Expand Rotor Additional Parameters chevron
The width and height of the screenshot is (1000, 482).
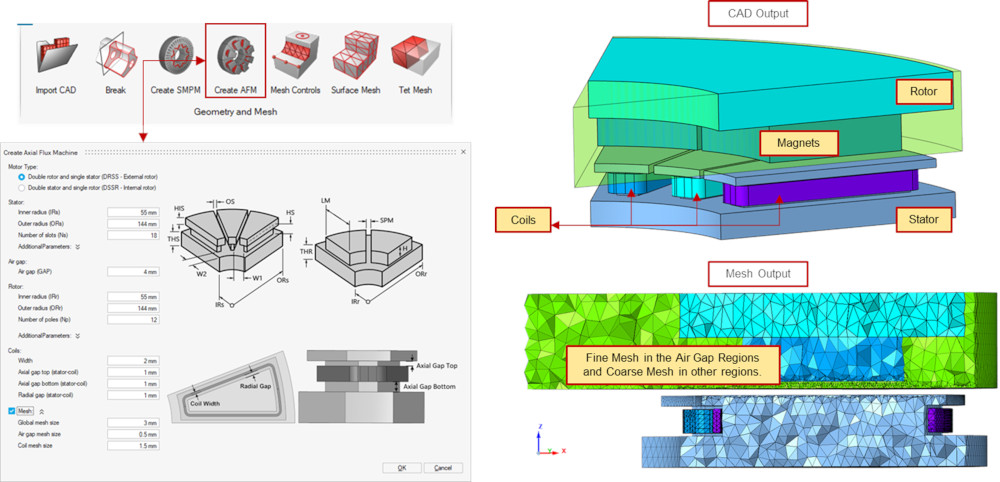[x=77, y=336]
